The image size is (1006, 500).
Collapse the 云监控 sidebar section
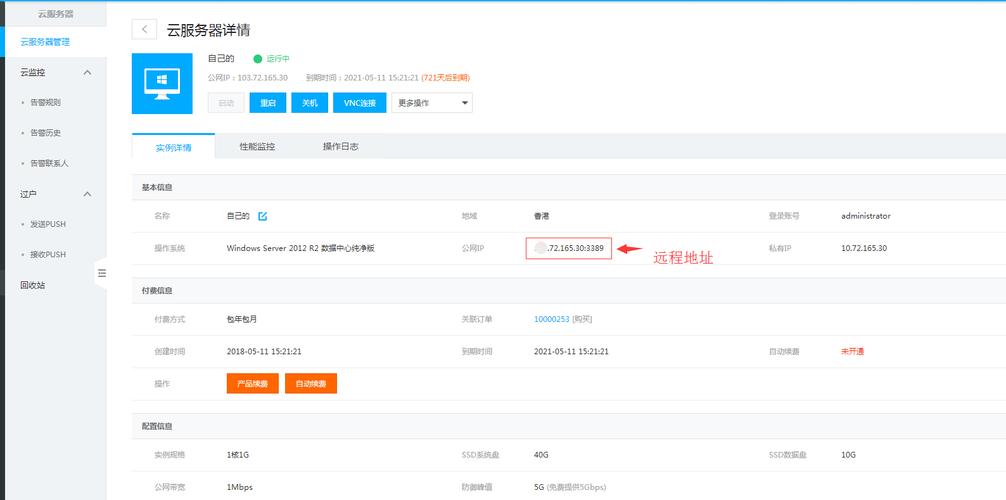[x=87, y=73]
